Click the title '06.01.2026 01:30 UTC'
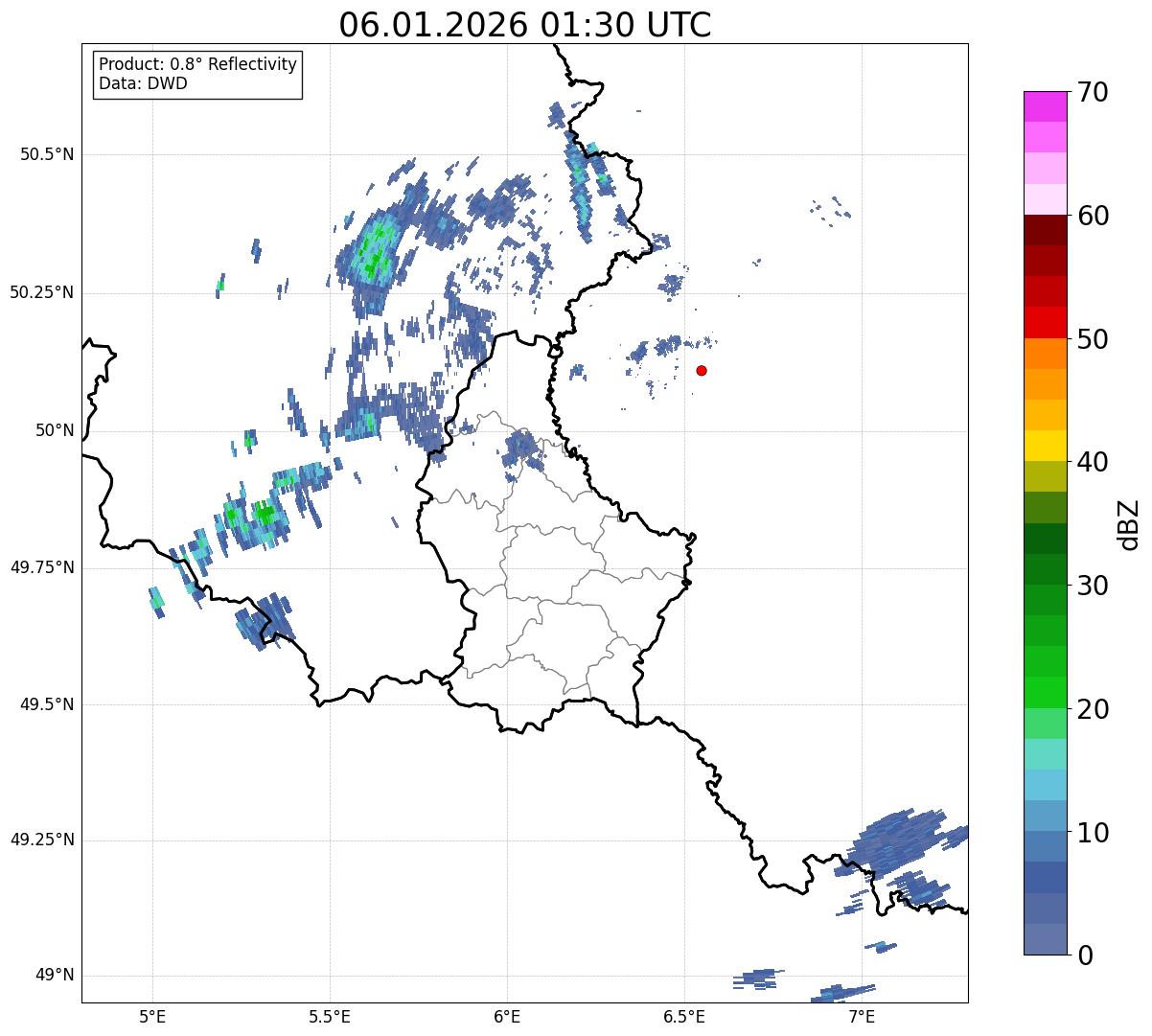The image size is (1152, 1036). pos(525,25)
